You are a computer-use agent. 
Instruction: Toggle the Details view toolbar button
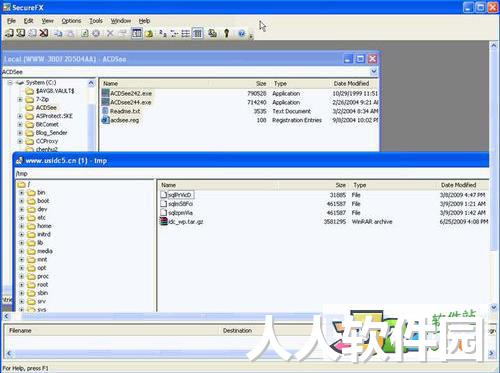click(x=198, y=33)
